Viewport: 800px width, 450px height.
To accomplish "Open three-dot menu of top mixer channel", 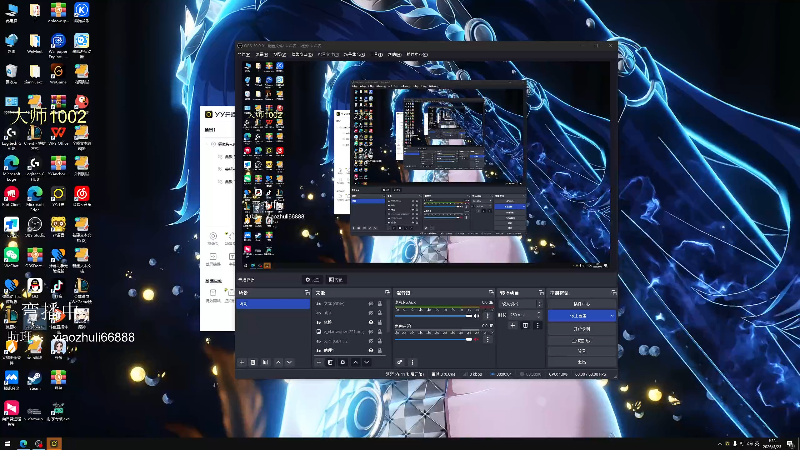I will pyautogui.click(x=488, y=317).
